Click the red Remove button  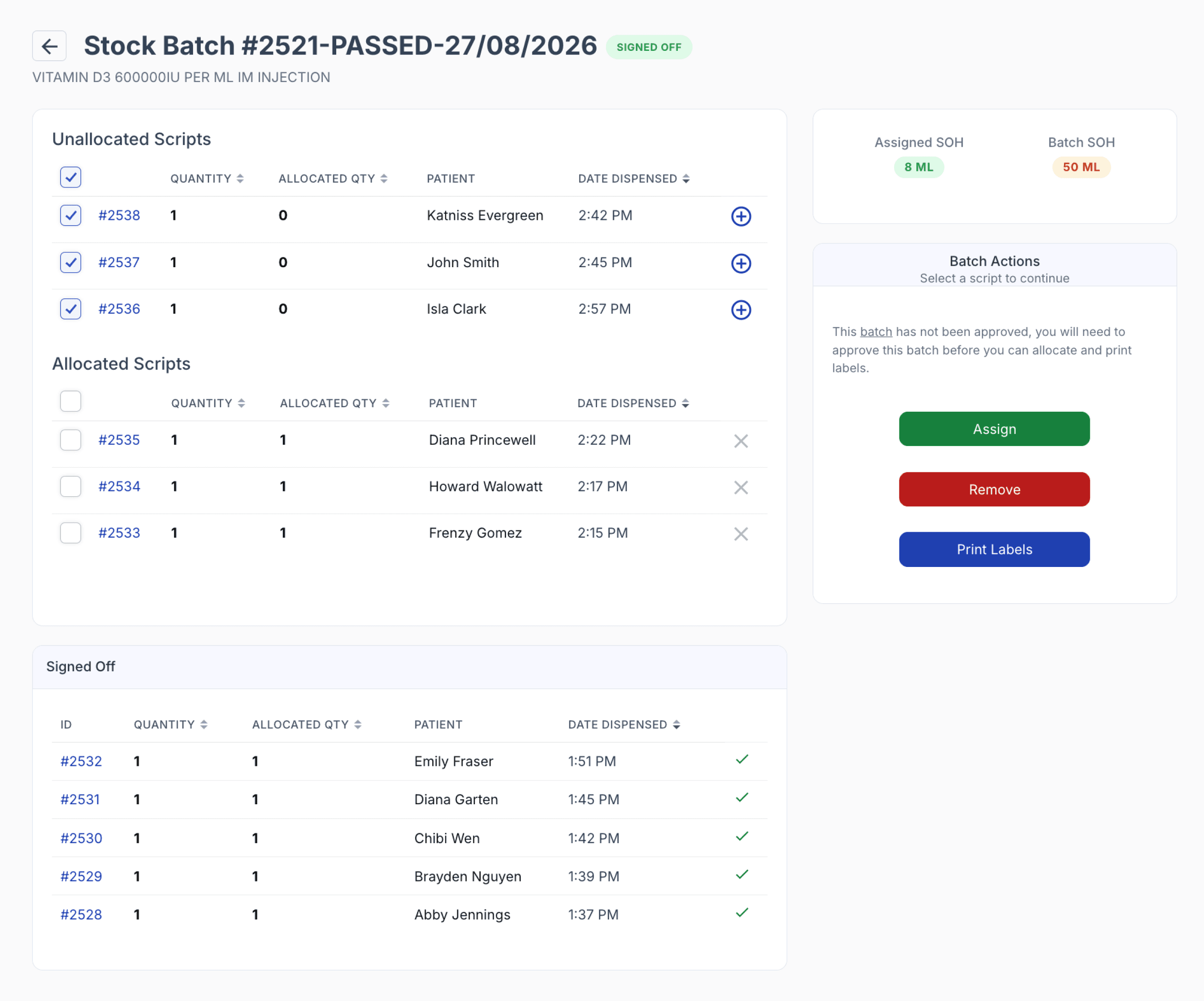coord(994,490)
